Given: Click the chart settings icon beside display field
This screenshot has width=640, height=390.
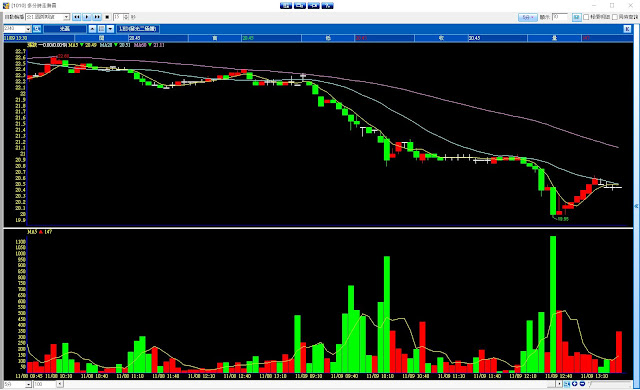Looking at the screenshot, I should [x=576, y=17].
